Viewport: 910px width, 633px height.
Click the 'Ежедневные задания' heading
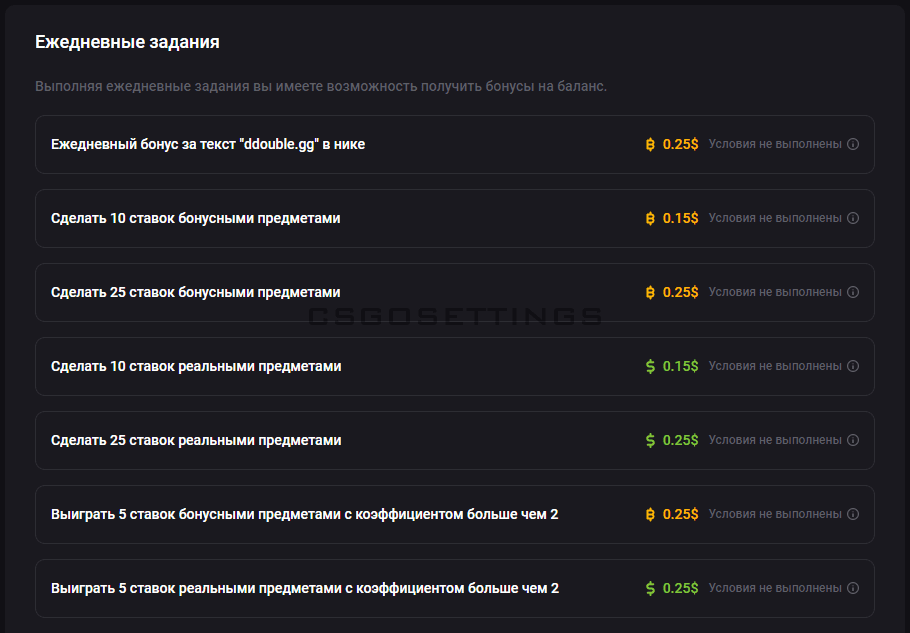[127, 42]
